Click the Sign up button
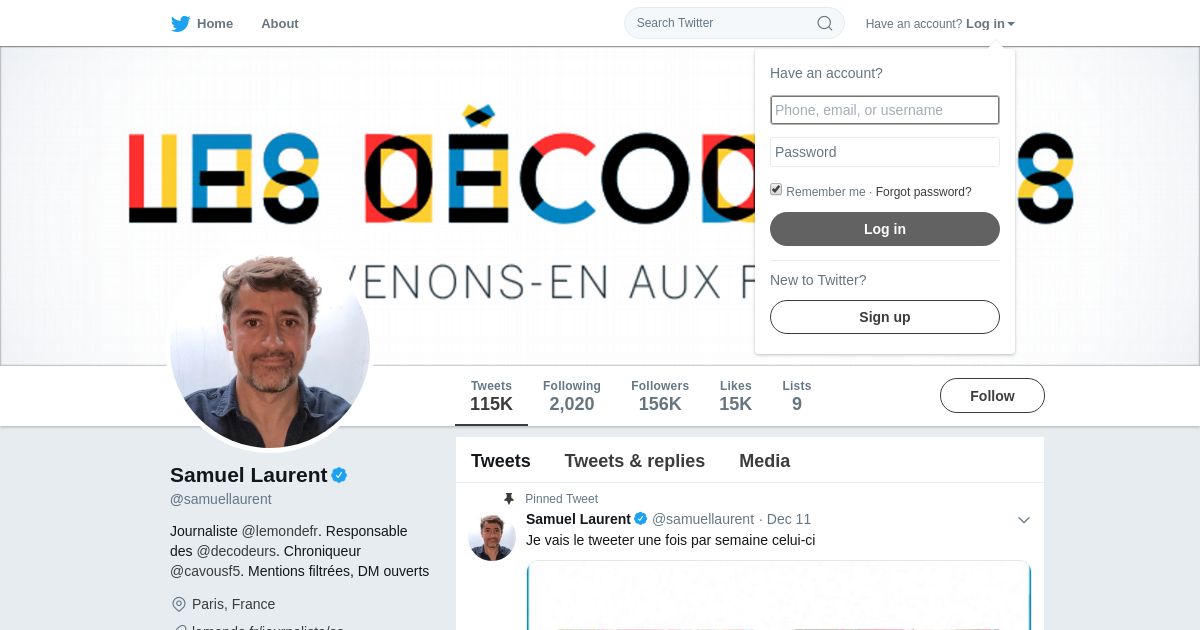 (x=885, y=317)
